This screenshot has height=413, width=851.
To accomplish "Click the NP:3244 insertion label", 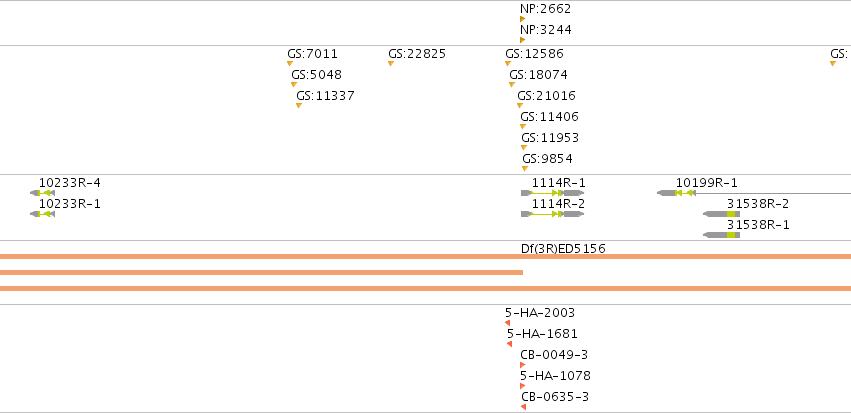I will [x=545, y=30].
